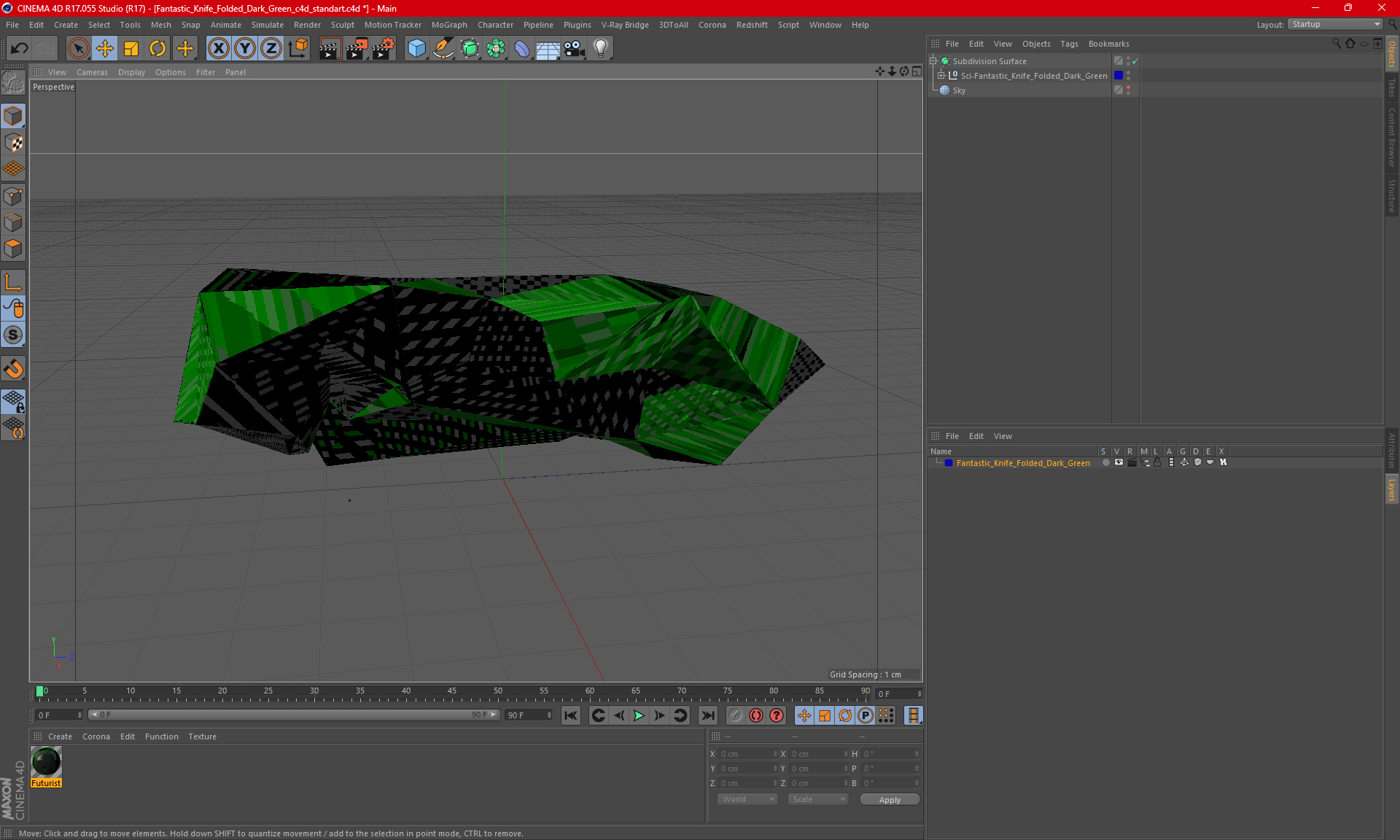Open Objects manager Tags menu
1400x840 pixels.
(1069, 44)
